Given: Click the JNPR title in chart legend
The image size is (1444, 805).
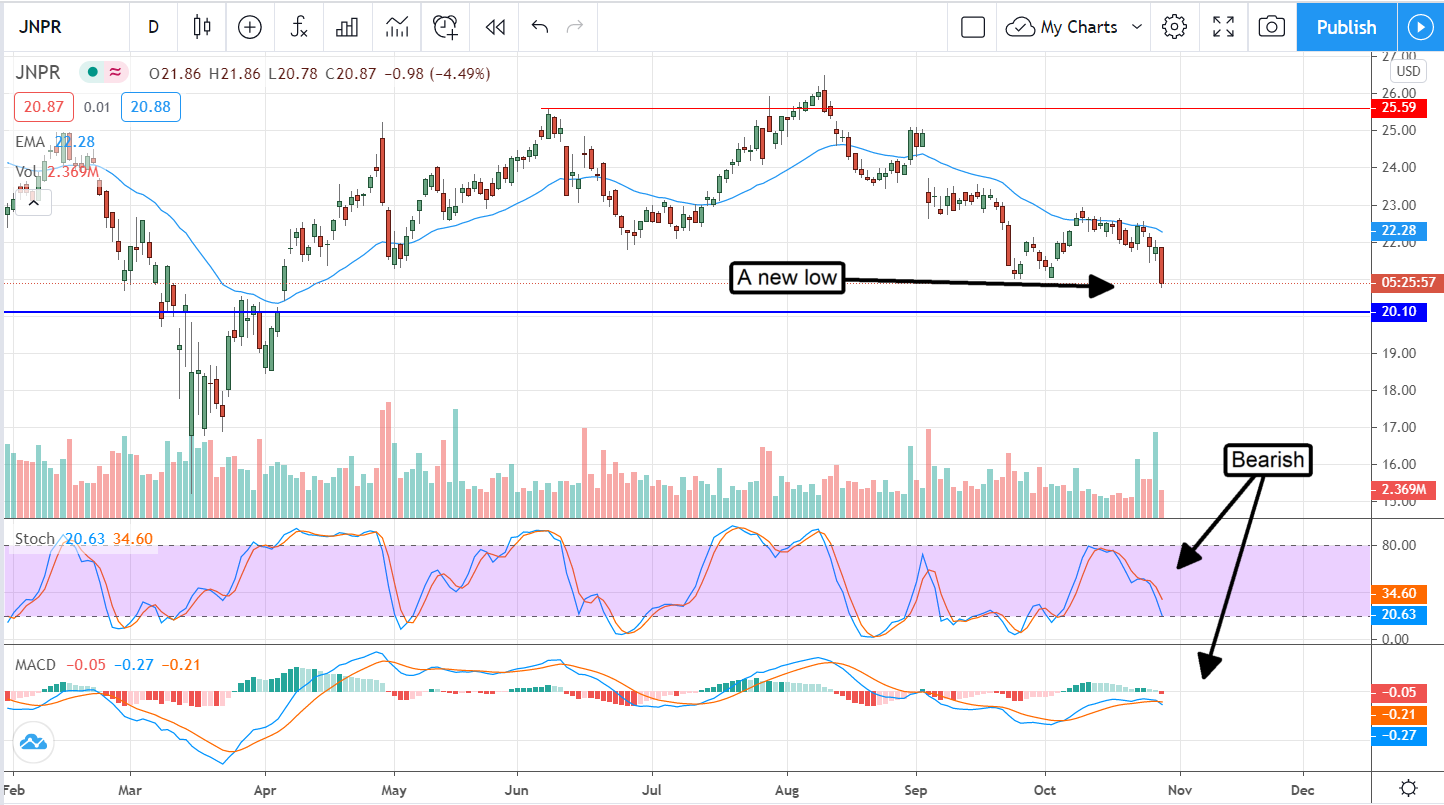Looking at the screenshot, I should 39,72.
